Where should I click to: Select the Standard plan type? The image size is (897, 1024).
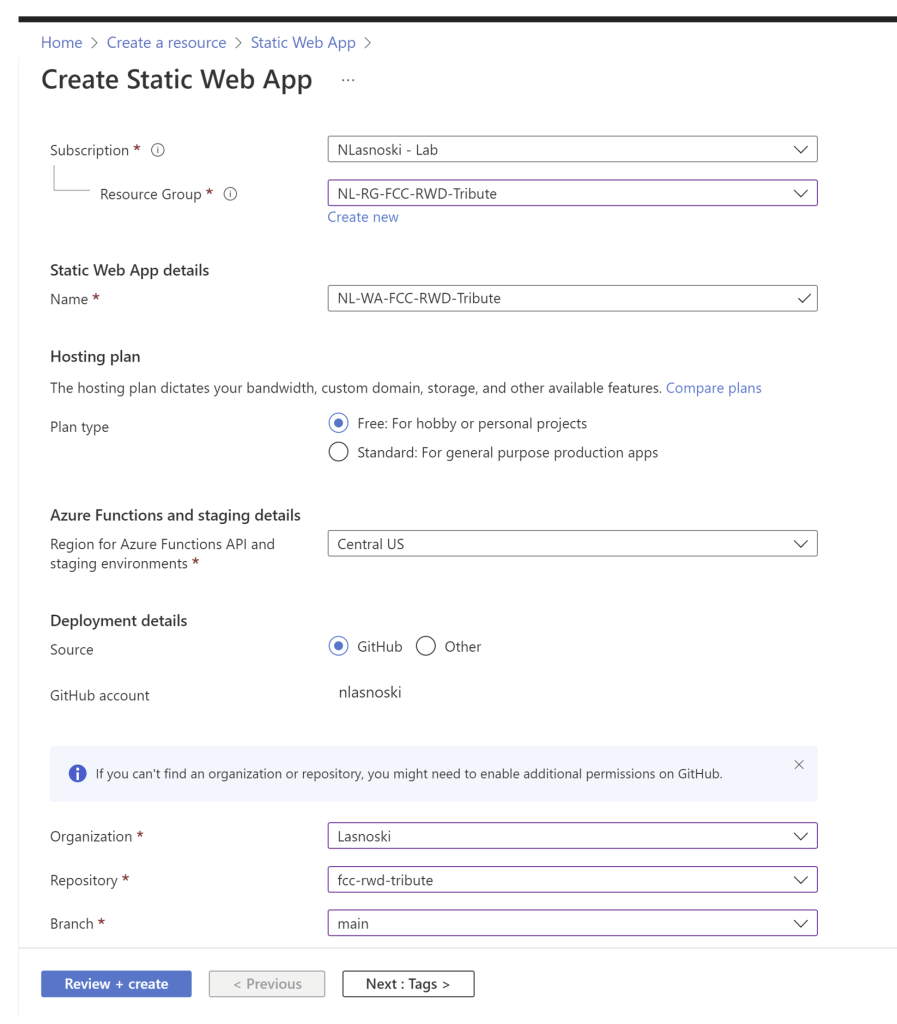pos(339,452)
